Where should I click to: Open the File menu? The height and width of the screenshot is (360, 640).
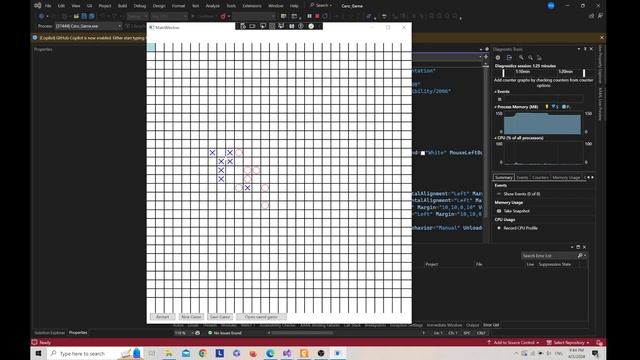pyautogui.click(x=48, y=6)
